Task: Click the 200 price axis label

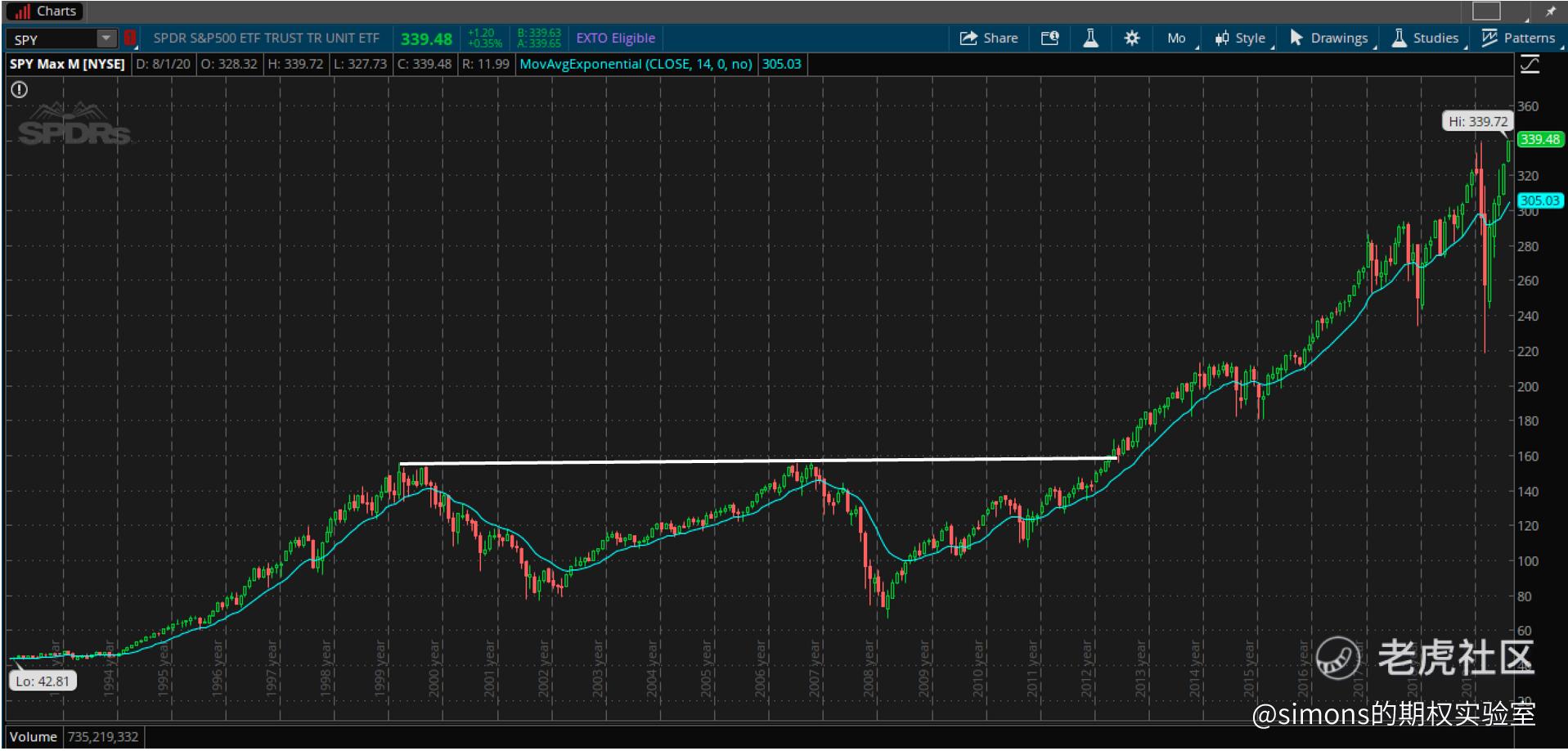Action: 1528,386
